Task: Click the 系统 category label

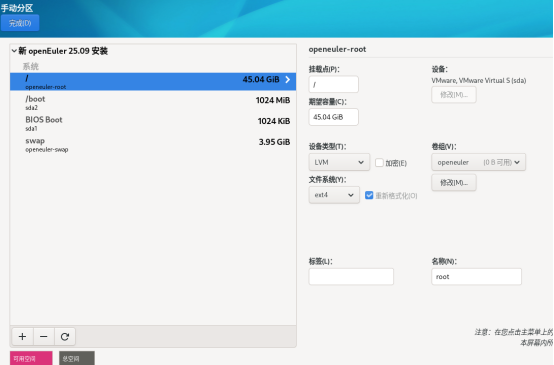Action: [30, 66]
